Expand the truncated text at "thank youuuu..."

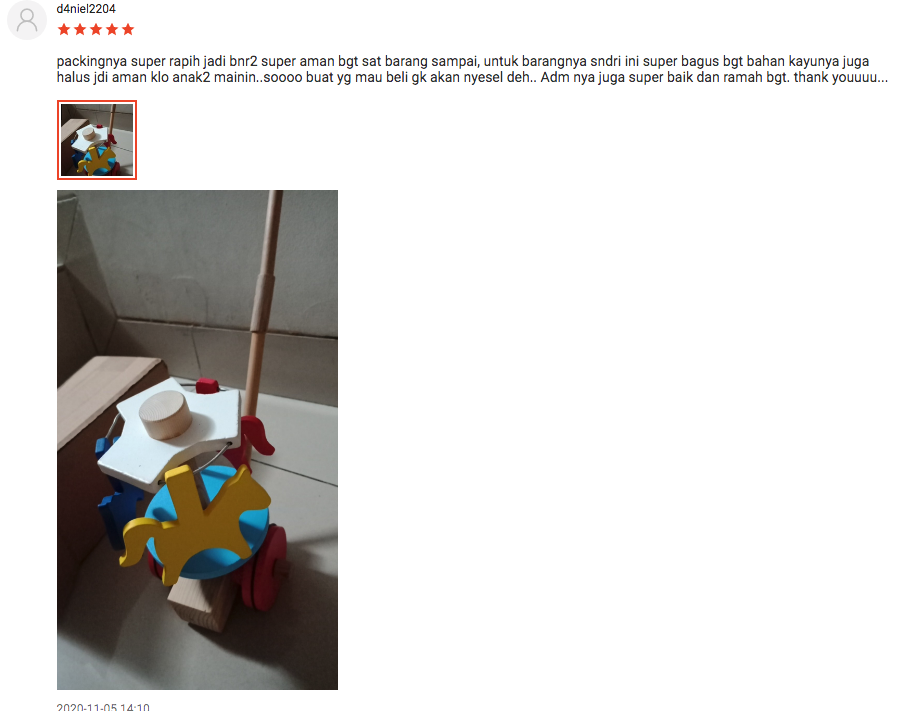click(840, 77)
